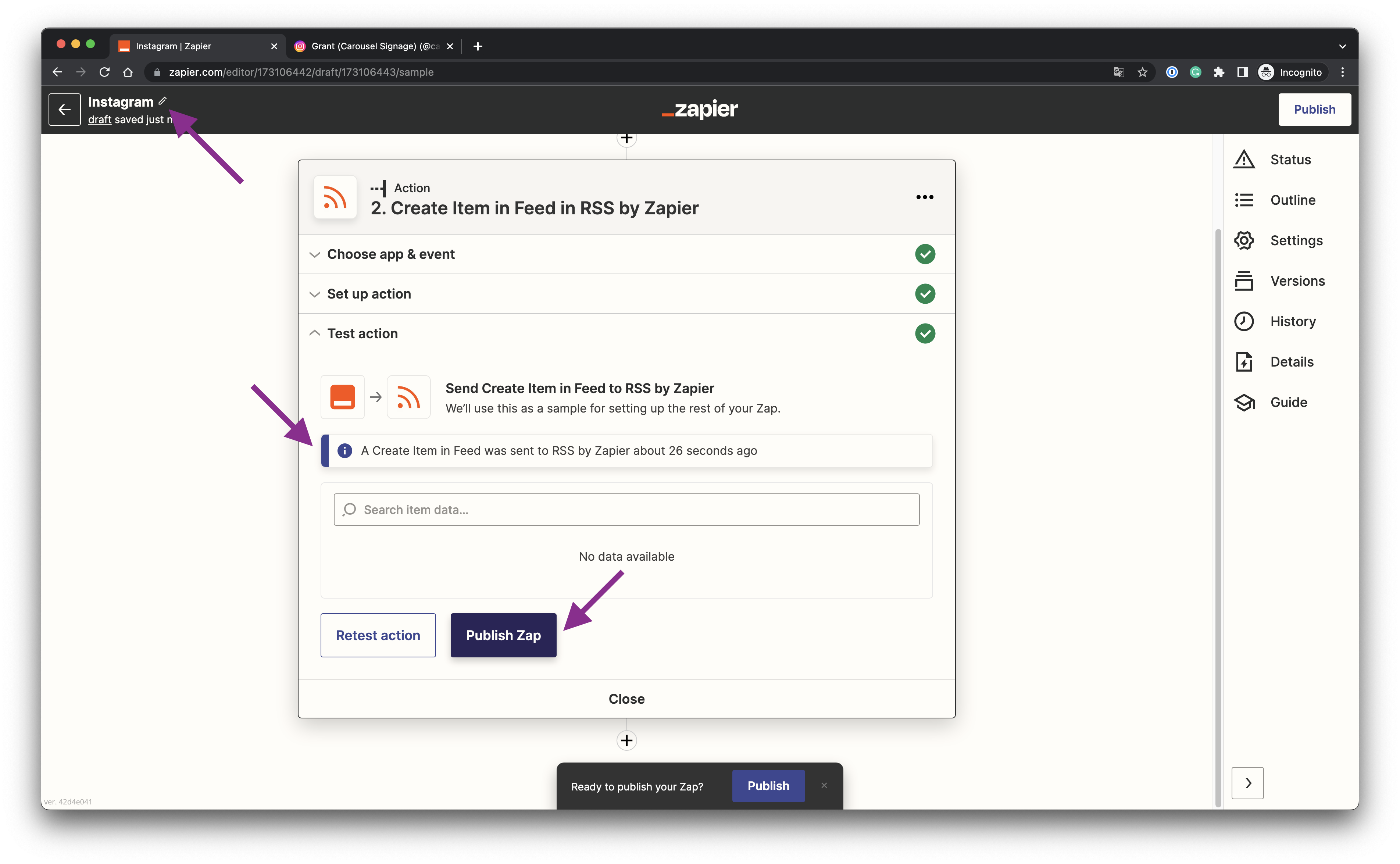Screen dimensions: 1400x864
Task: Open the Status panel warning icon
Action: tap(1243, 160)
